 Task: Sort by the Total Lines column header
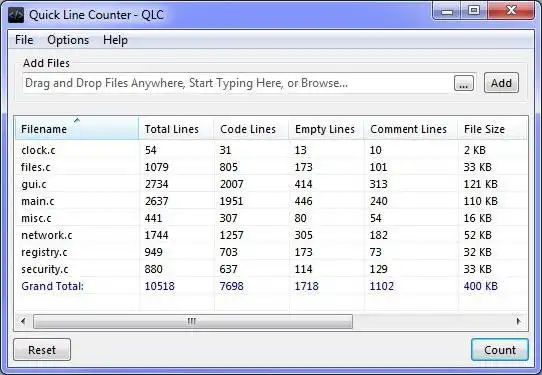(176, 129)
